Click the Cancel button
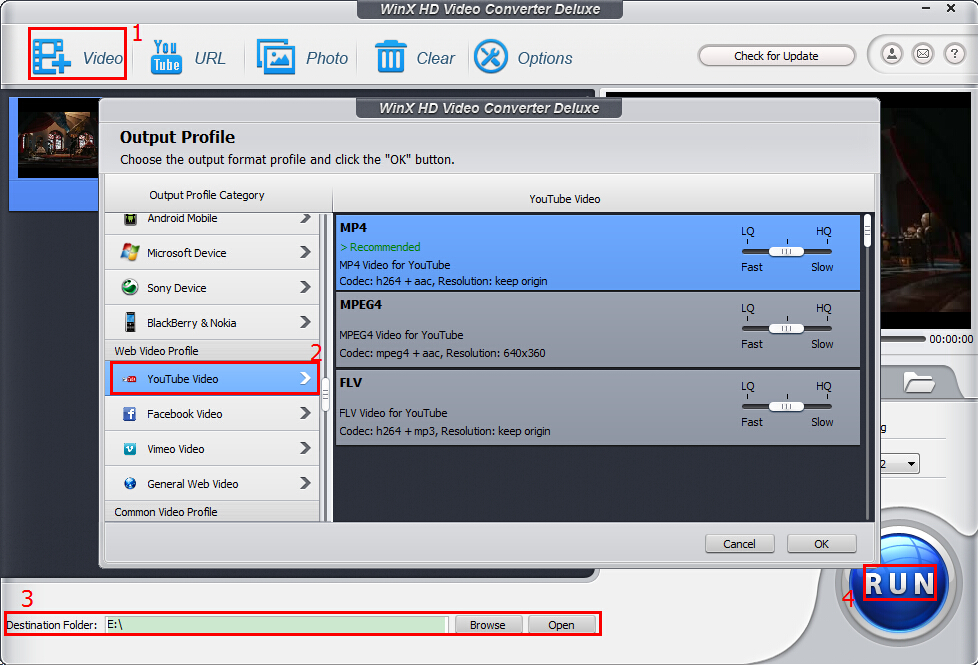Screen dimensions: 978x665 click(739, 544)
